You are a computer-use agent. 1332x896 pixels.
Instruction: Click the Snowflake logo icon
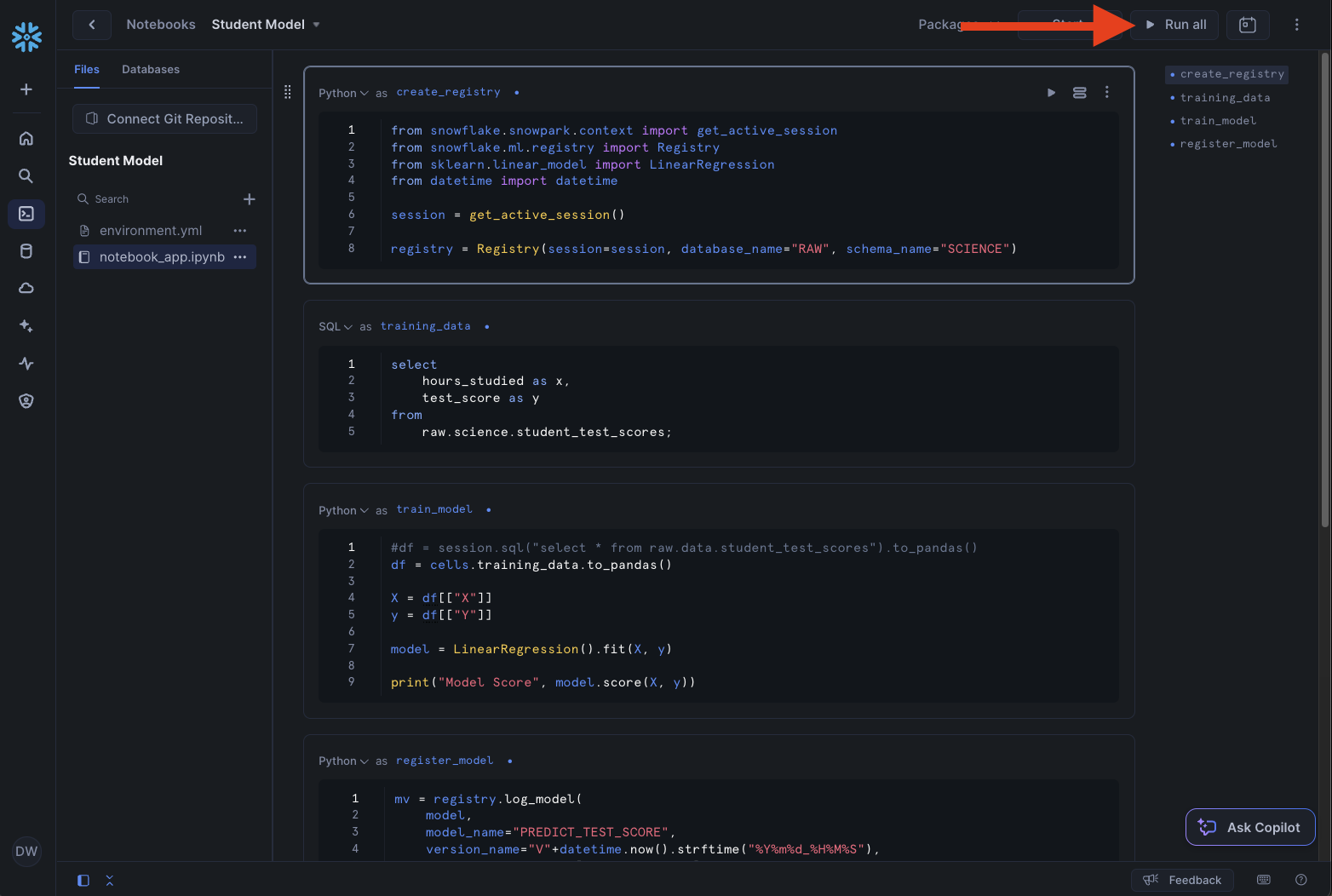[26, 37]
